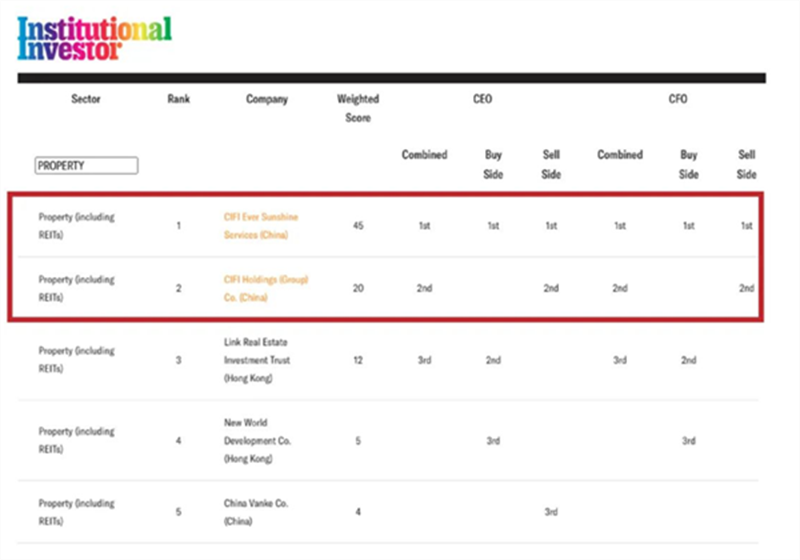800x560 pixels.
Task: Click CFO Buy Side 2nd for Link Real Estate
Action: 689,360
